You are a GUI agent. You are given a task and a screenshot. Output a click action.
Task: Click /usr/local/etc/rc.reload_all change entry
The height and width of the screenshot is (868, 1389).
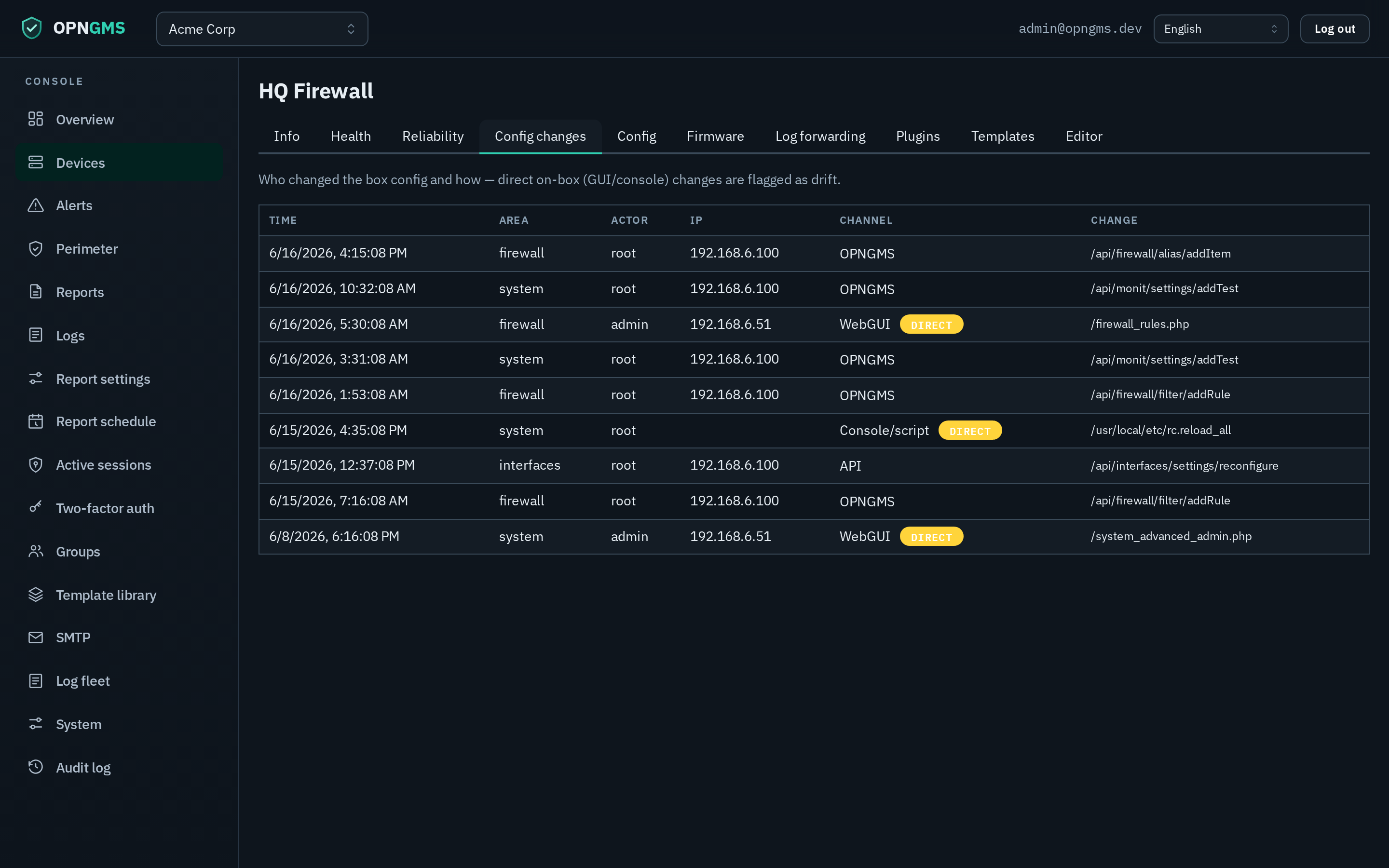click(1160, 430)
